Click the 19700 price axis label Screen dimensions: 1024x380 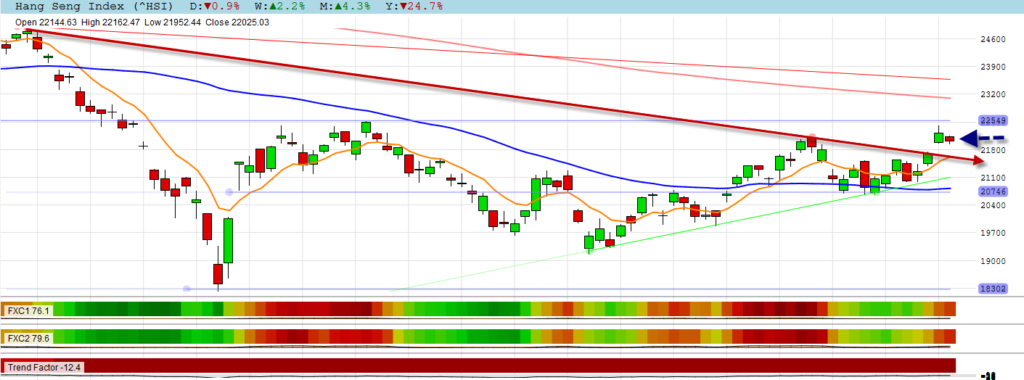point(993,233)
